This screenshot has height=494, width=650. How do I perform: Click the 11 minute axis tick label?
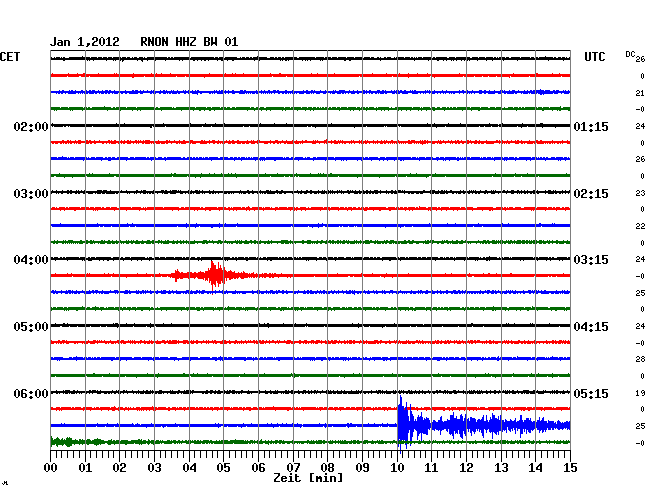coord(431,467)
